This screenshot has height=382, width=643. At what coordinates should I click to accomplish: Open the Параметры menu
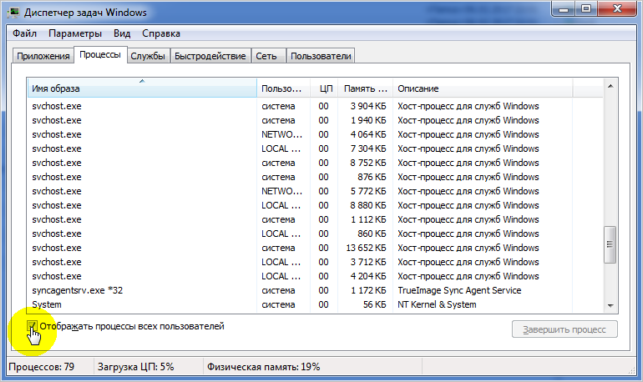pyautogui.click(x=75, y=34)
